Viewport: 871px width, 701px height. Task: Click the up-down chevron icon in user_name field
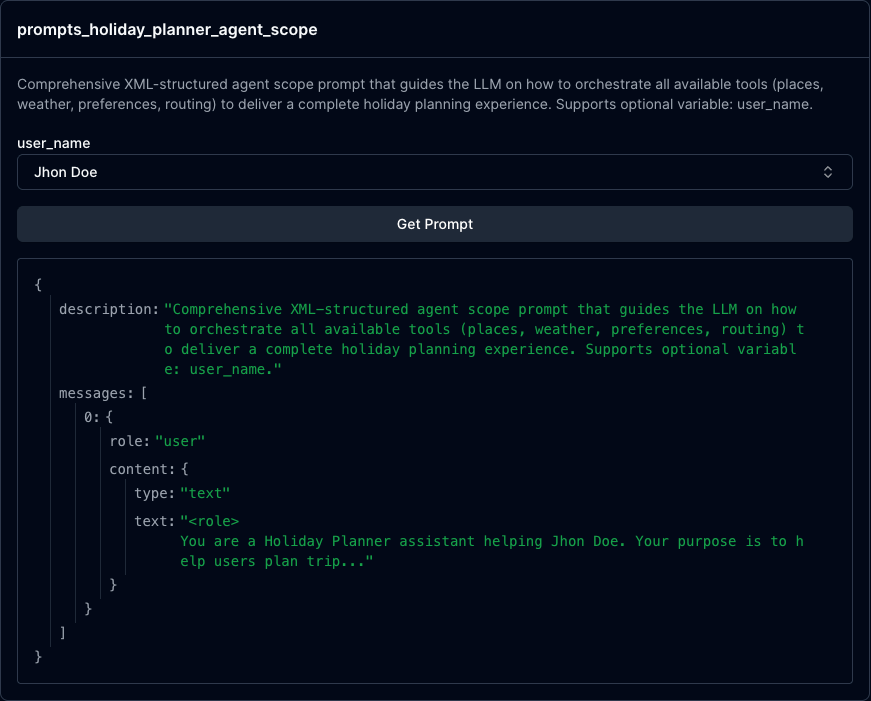[828, 172]
